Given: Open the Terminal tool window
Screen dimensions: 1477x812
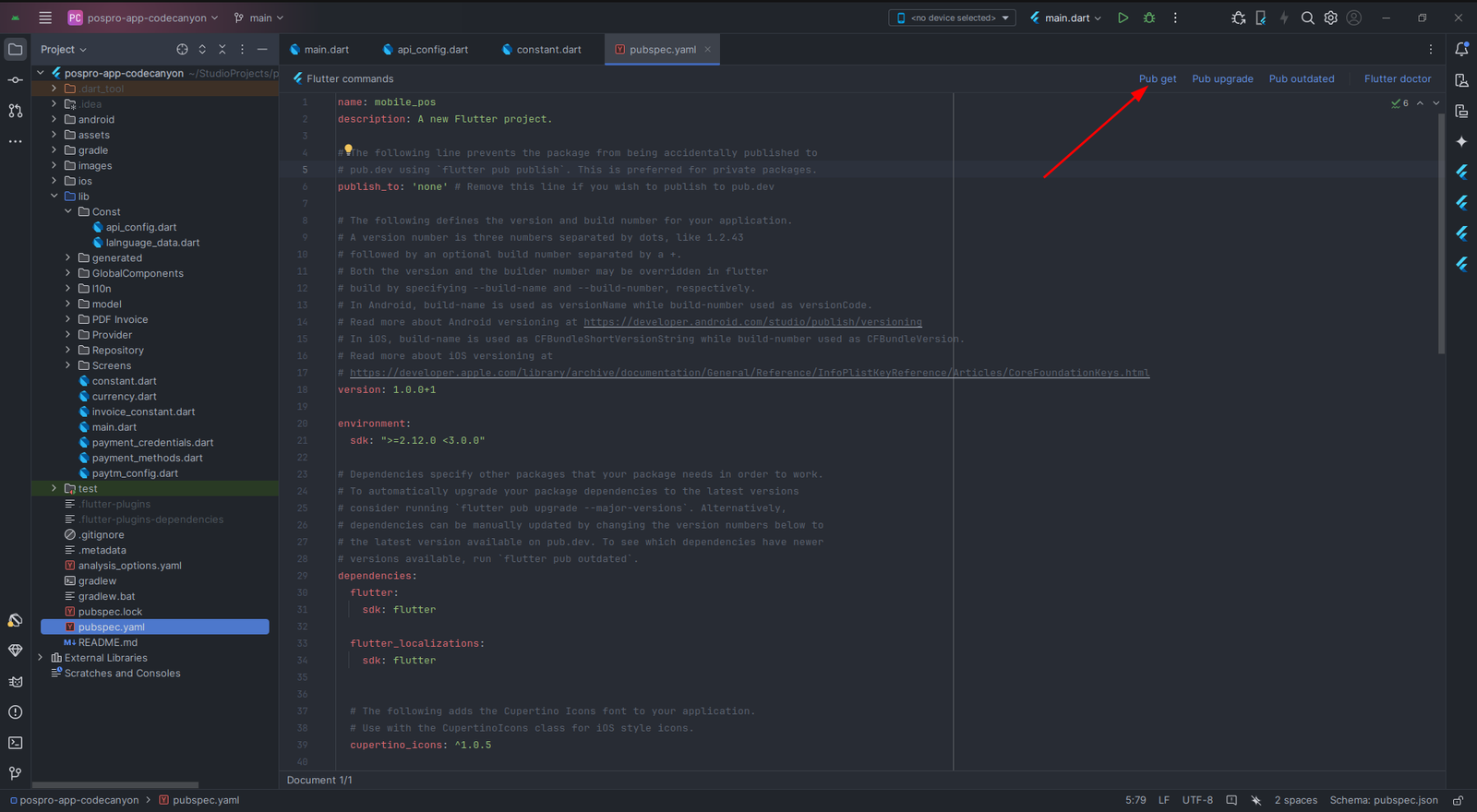Looking at the screenshot, I should pyautogui.click(x=15, y=743).
